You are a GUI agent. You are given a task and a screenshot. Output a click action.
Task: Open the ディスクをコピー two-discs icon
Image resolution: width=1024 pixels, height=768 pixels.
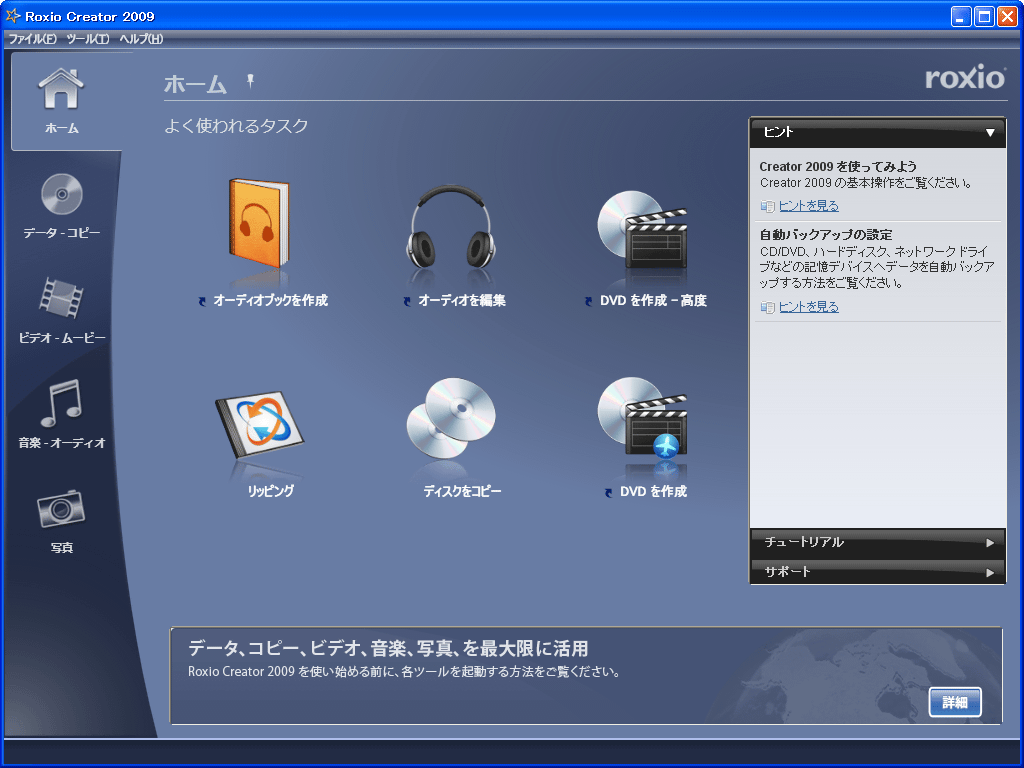point(451,418)
